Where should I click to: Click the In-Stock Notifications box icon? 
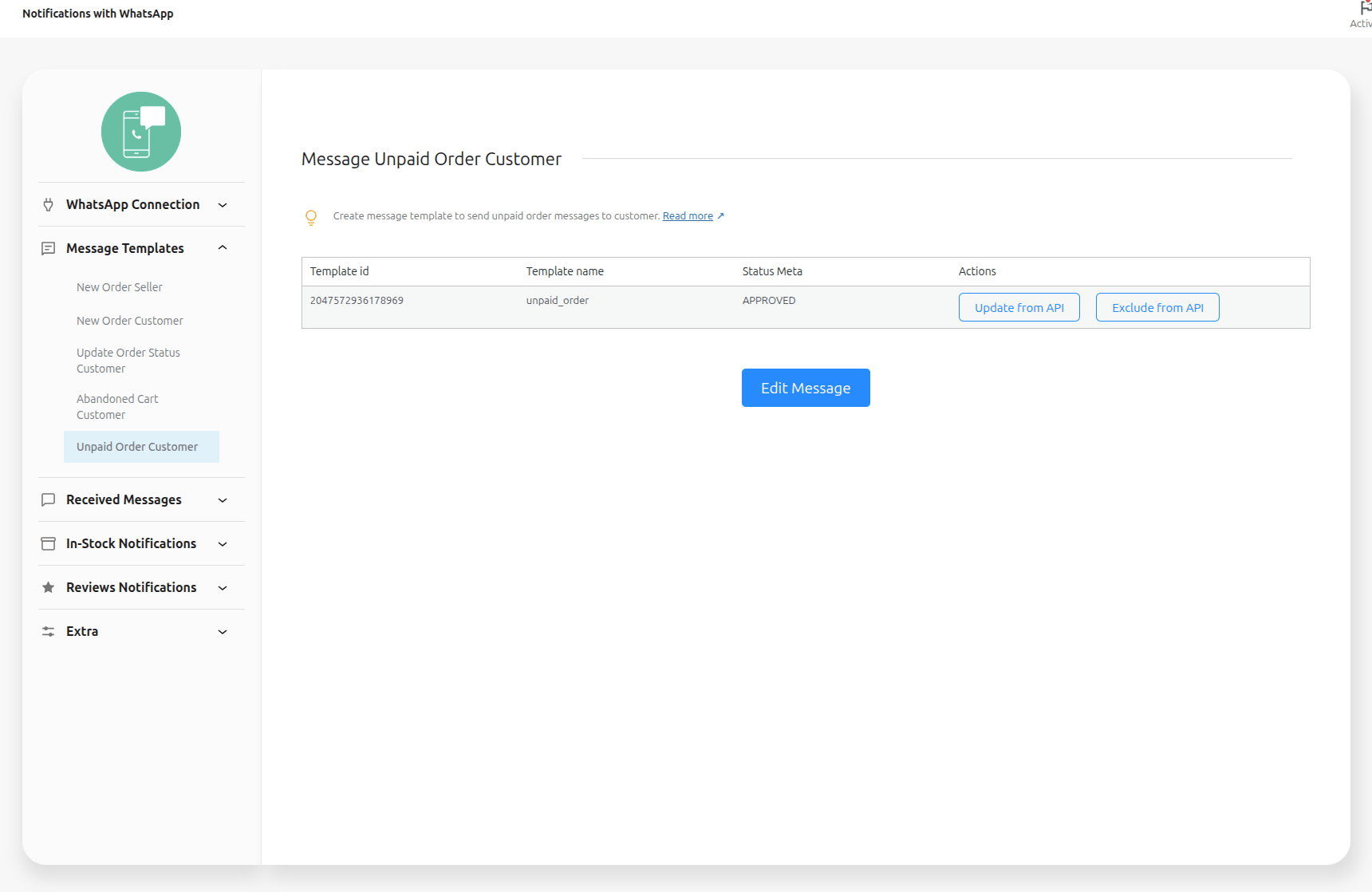[x=48, y=544]
